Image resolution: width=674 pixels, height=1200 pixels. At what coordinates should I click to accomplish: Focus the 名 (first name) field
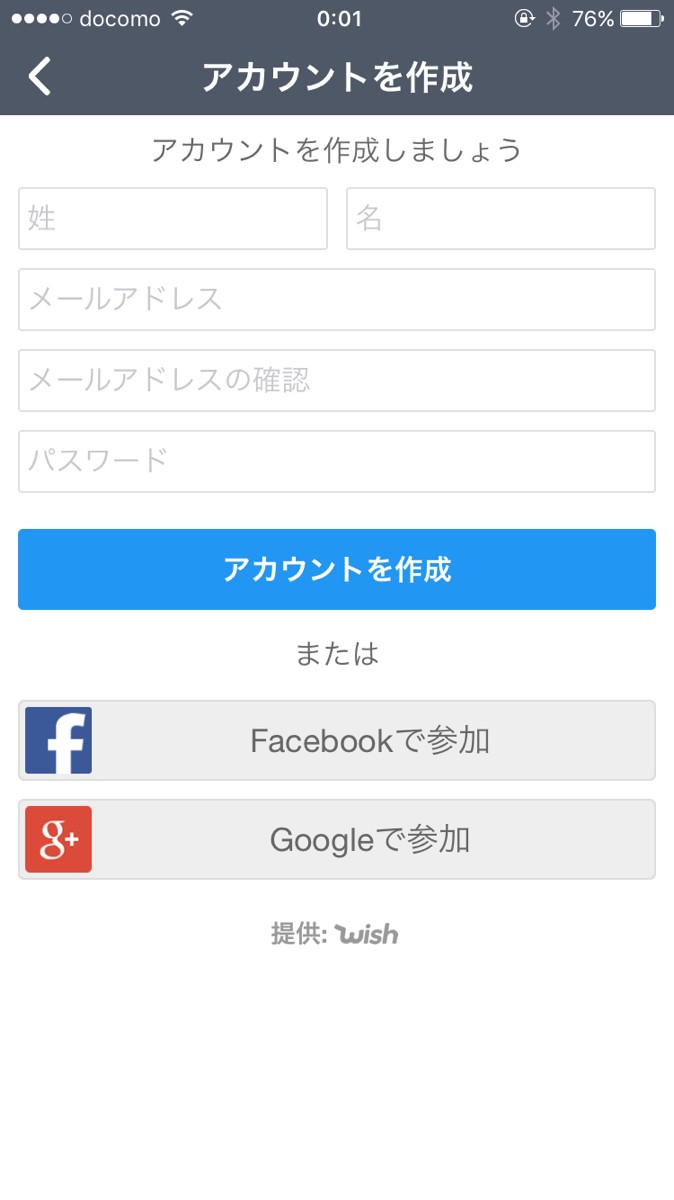click(501, 218)
